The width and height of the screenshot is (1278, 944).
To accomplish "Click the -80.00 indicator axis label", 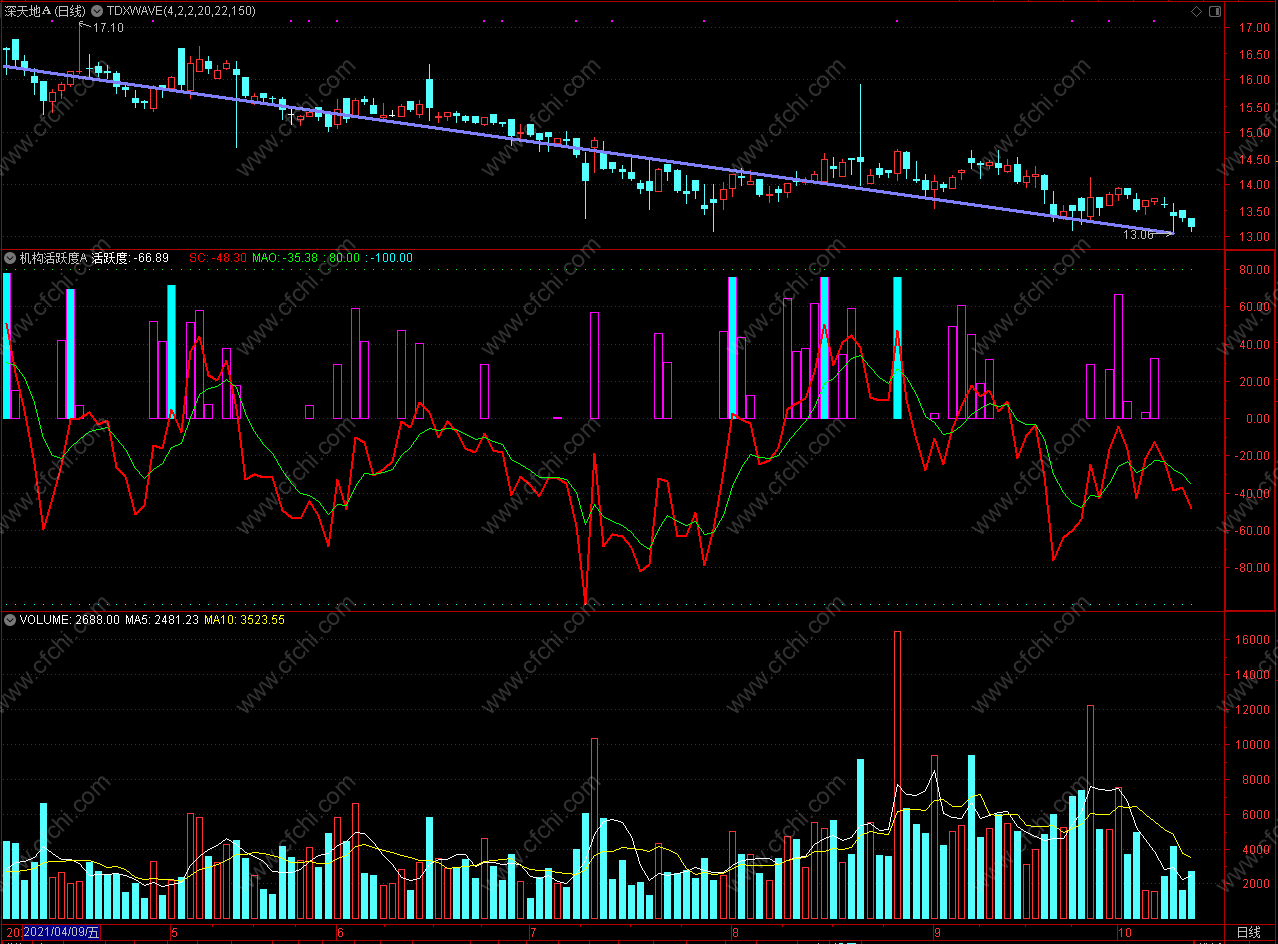I will pos(1254,568).
